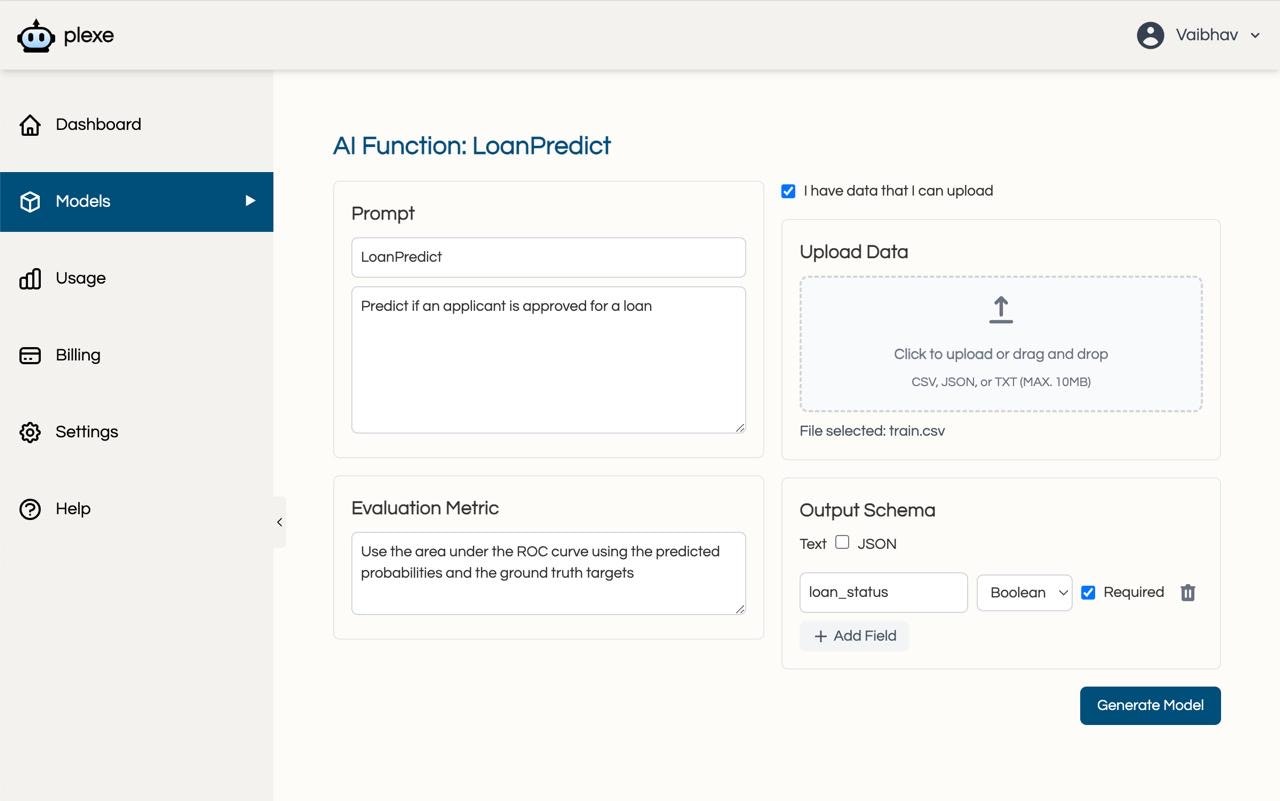Viewport: 1280px width, 801px height.
Task: Click the upload arrow icon
Action: coord(1001,310)
